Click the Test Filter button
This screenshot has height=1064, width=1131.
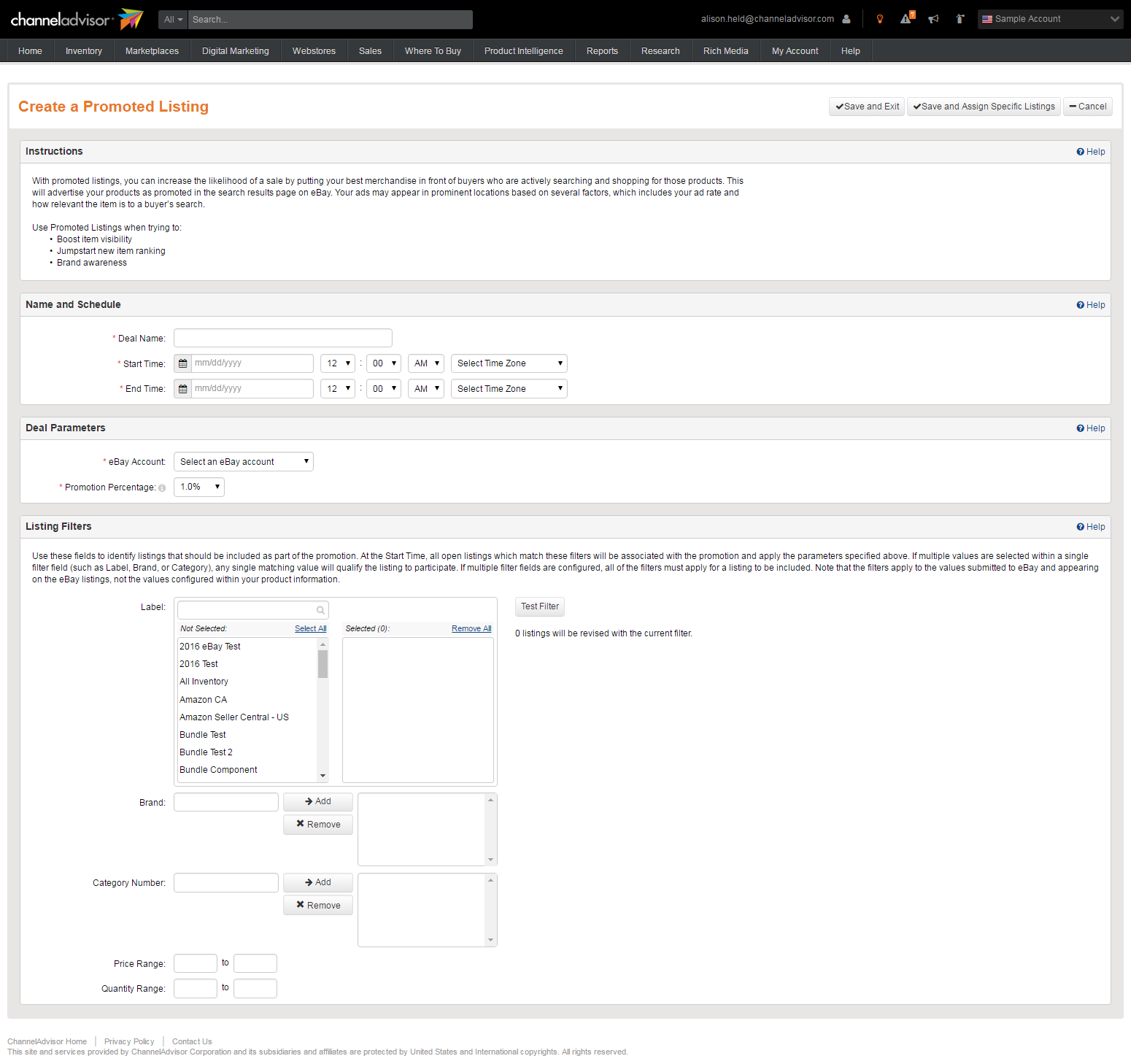540,606
